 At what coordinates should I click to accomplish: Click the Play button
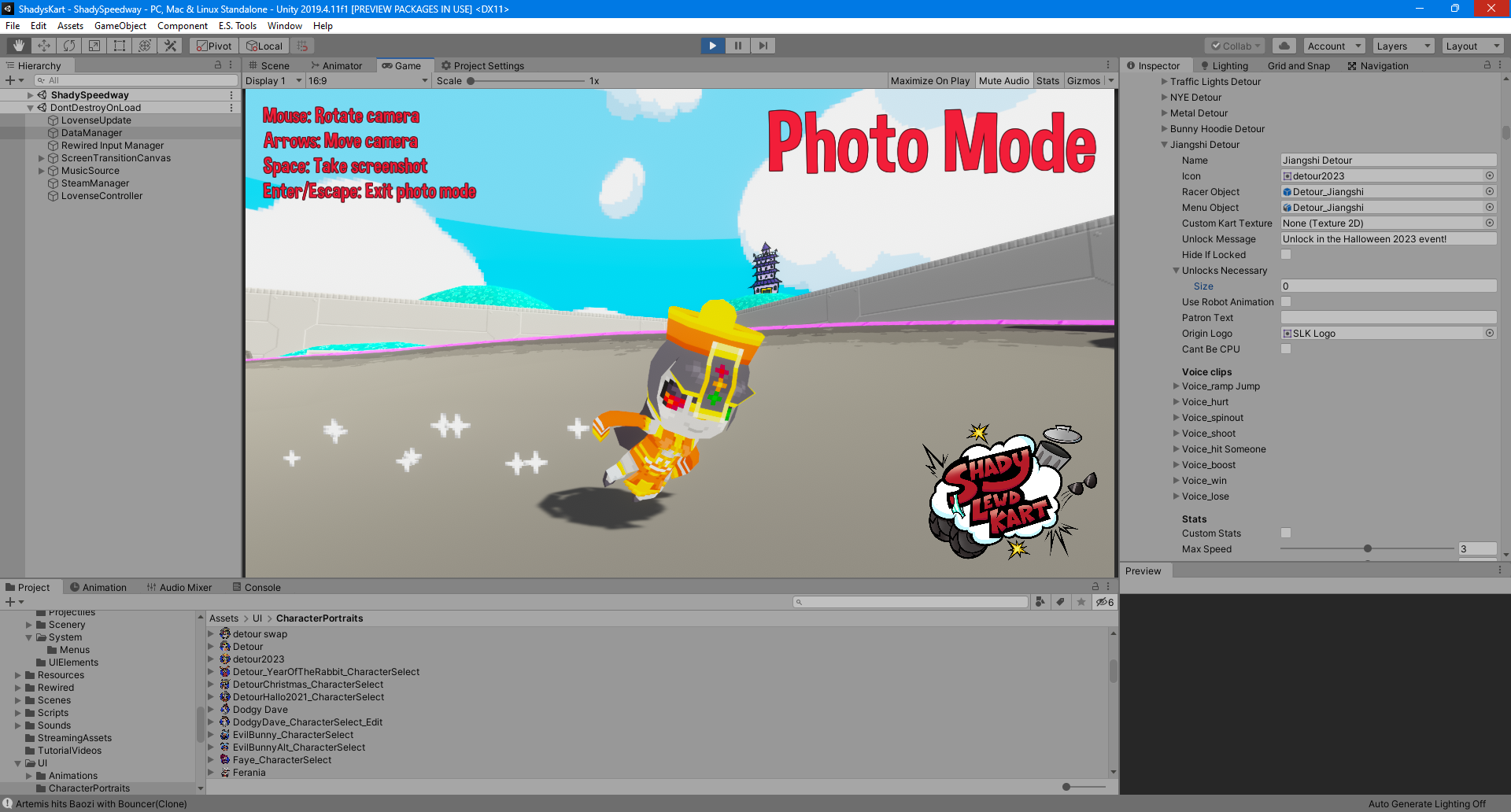click(713, 46)
